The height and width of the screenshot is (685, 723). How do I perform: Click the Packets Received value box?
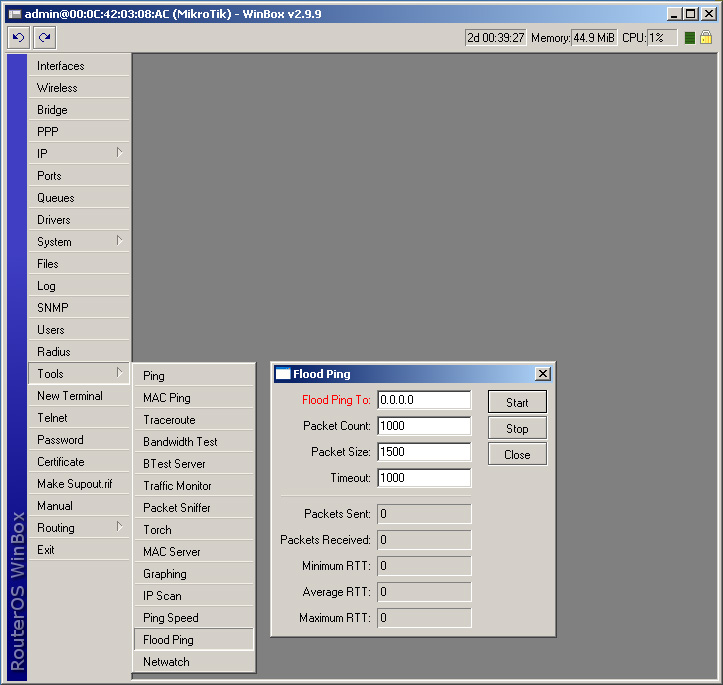(424, 540)
